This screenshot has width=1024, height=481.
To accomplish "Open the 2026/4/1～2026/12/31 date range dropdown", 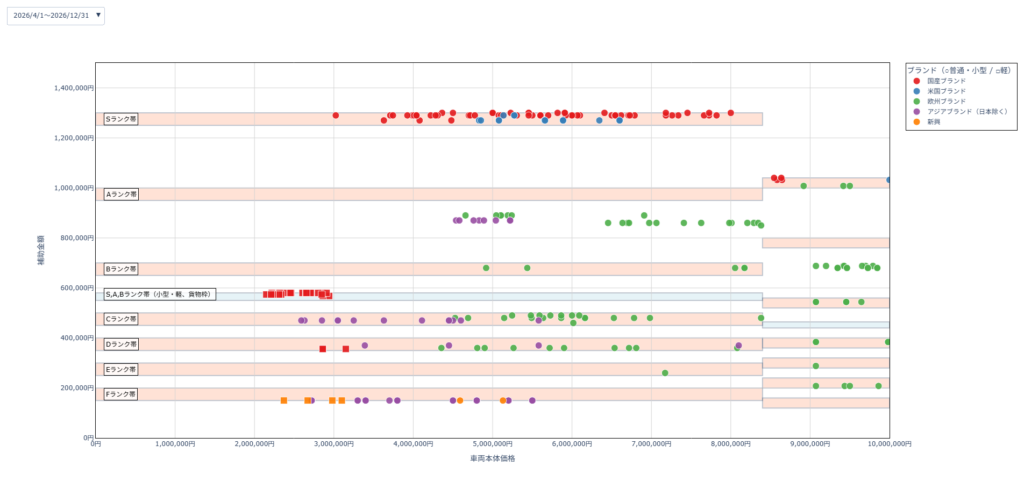I will [50, 16].
